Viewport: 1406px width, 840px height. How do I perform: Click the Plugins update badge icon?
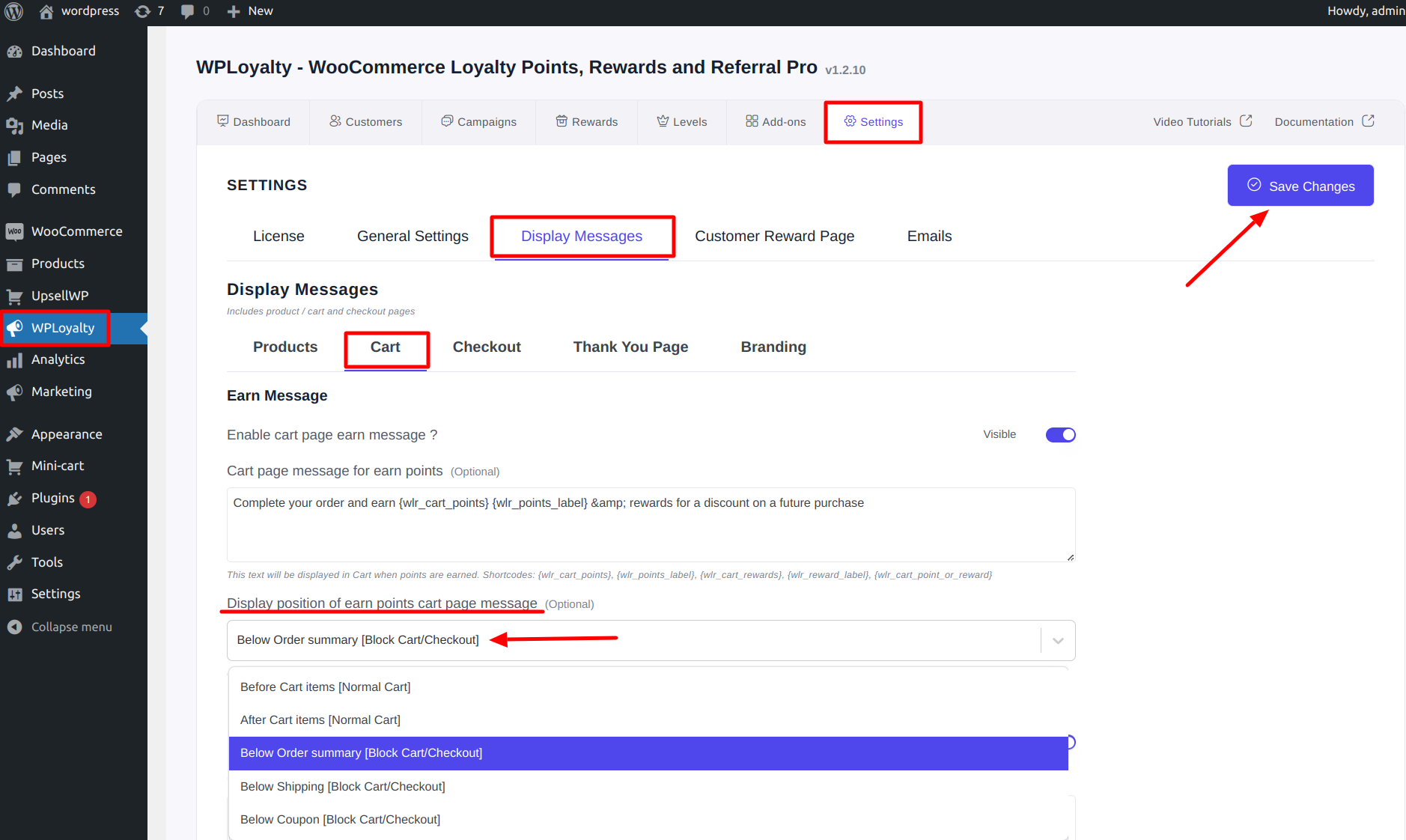pyautogui.click(x=88, y=499)
